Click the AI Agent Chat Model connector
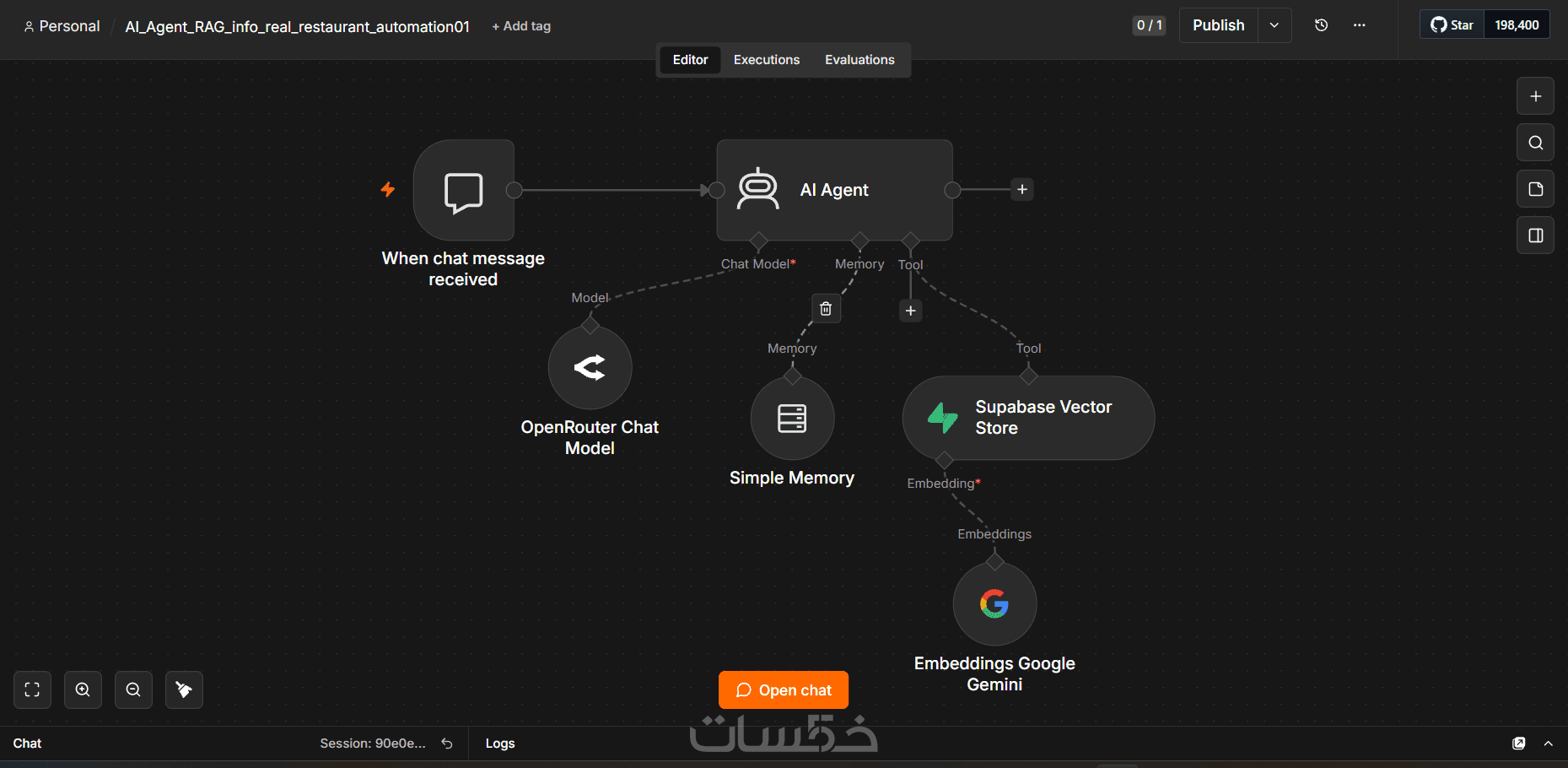The image size is (1568, 768). coord(758,241)
